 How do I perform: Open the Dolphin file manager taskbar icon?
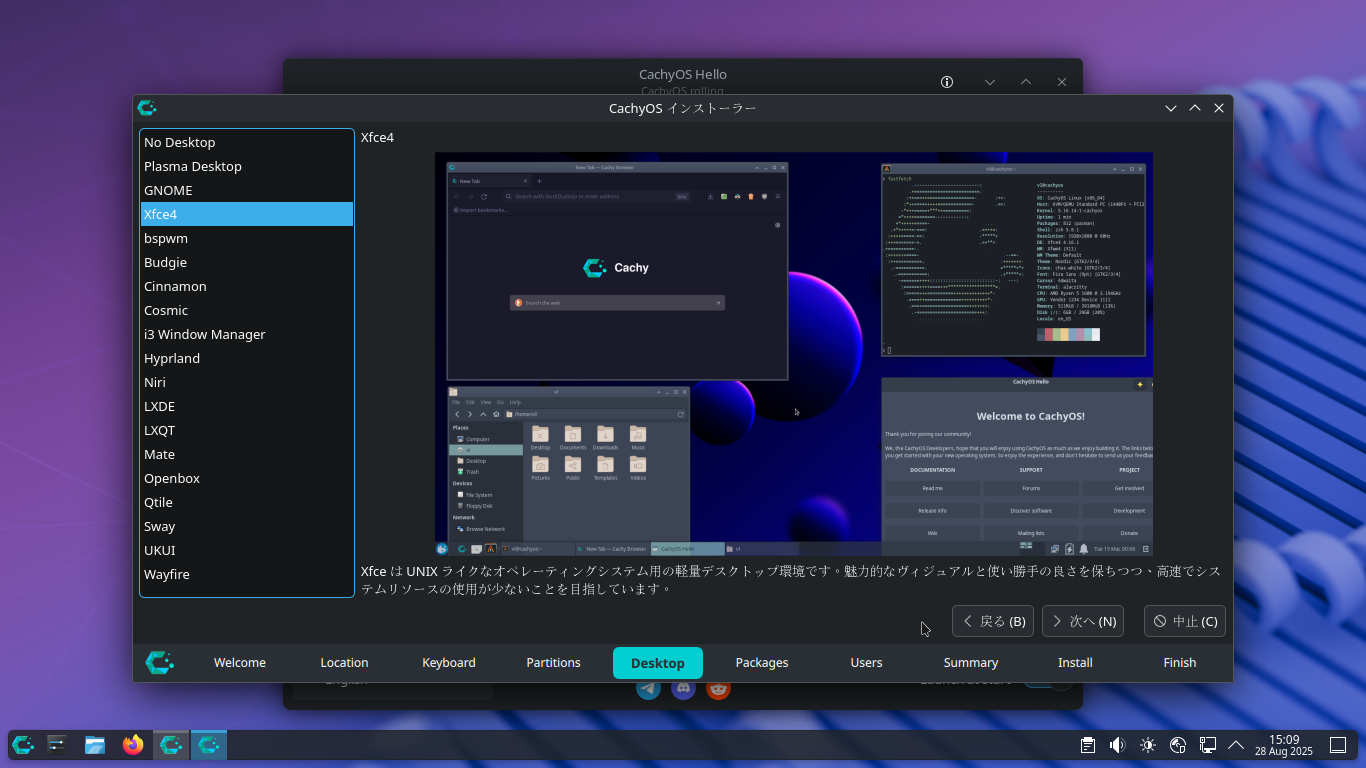coord(95,745)
